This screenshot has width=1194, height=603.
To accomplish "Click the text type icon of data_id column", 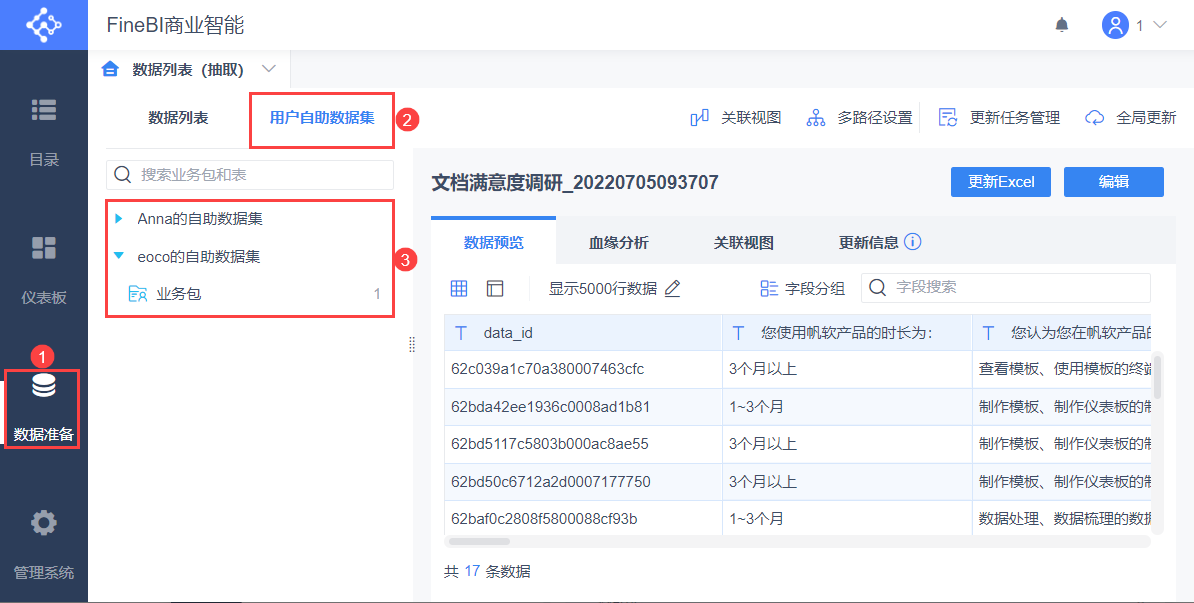I will tap(461, 333).
